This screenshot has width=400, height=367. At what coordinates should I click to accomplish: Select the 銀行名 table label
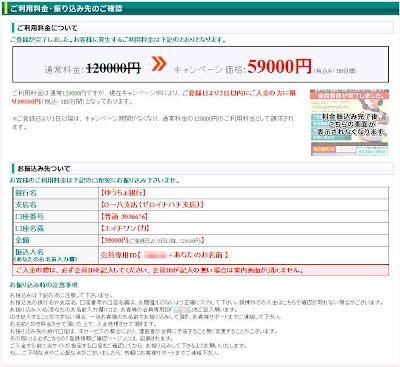(x=26, y=193)
